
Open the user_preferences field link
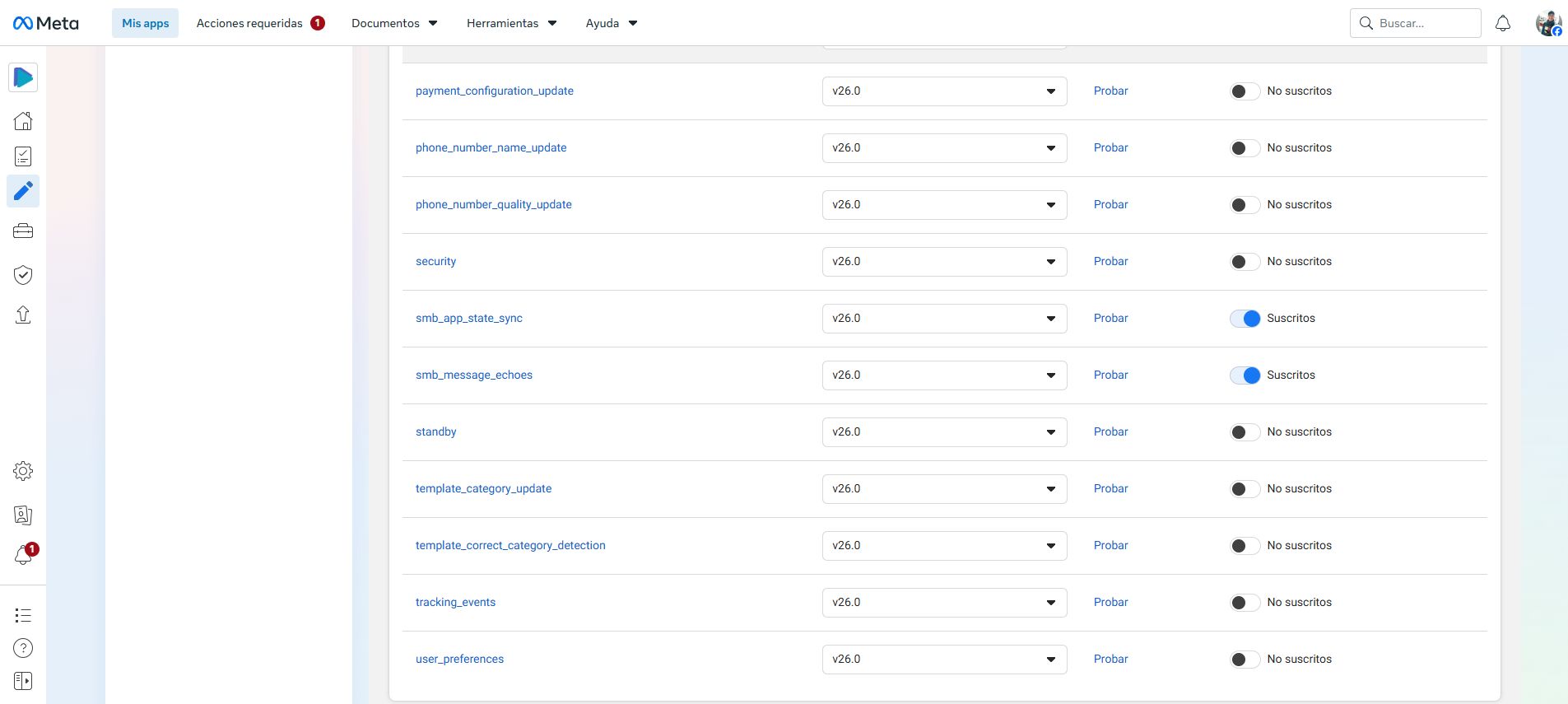coord(459,659)
